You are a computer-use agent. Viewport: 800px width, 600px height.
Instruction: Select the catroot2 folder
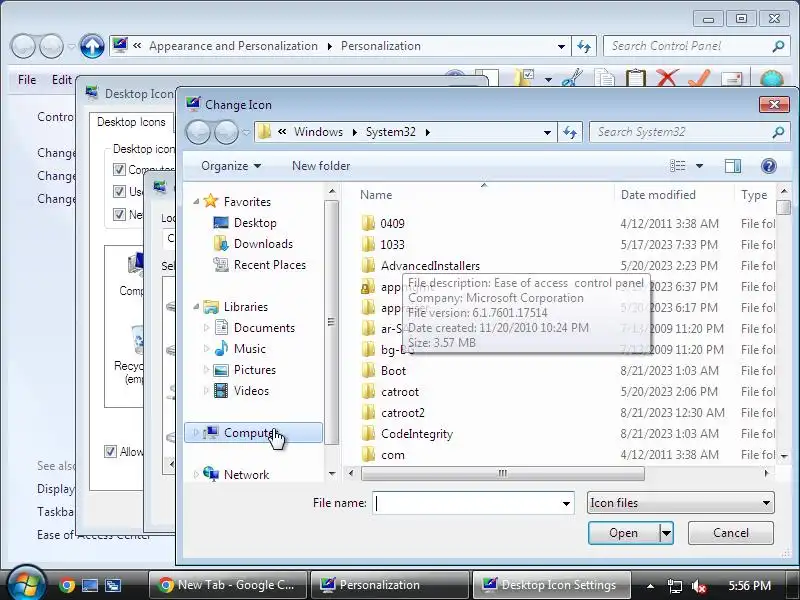pyautogui.click(x=403, y=412)
